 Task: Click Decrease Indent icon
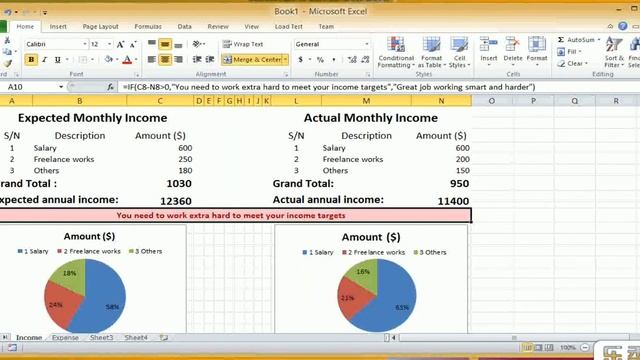point(197,60)
